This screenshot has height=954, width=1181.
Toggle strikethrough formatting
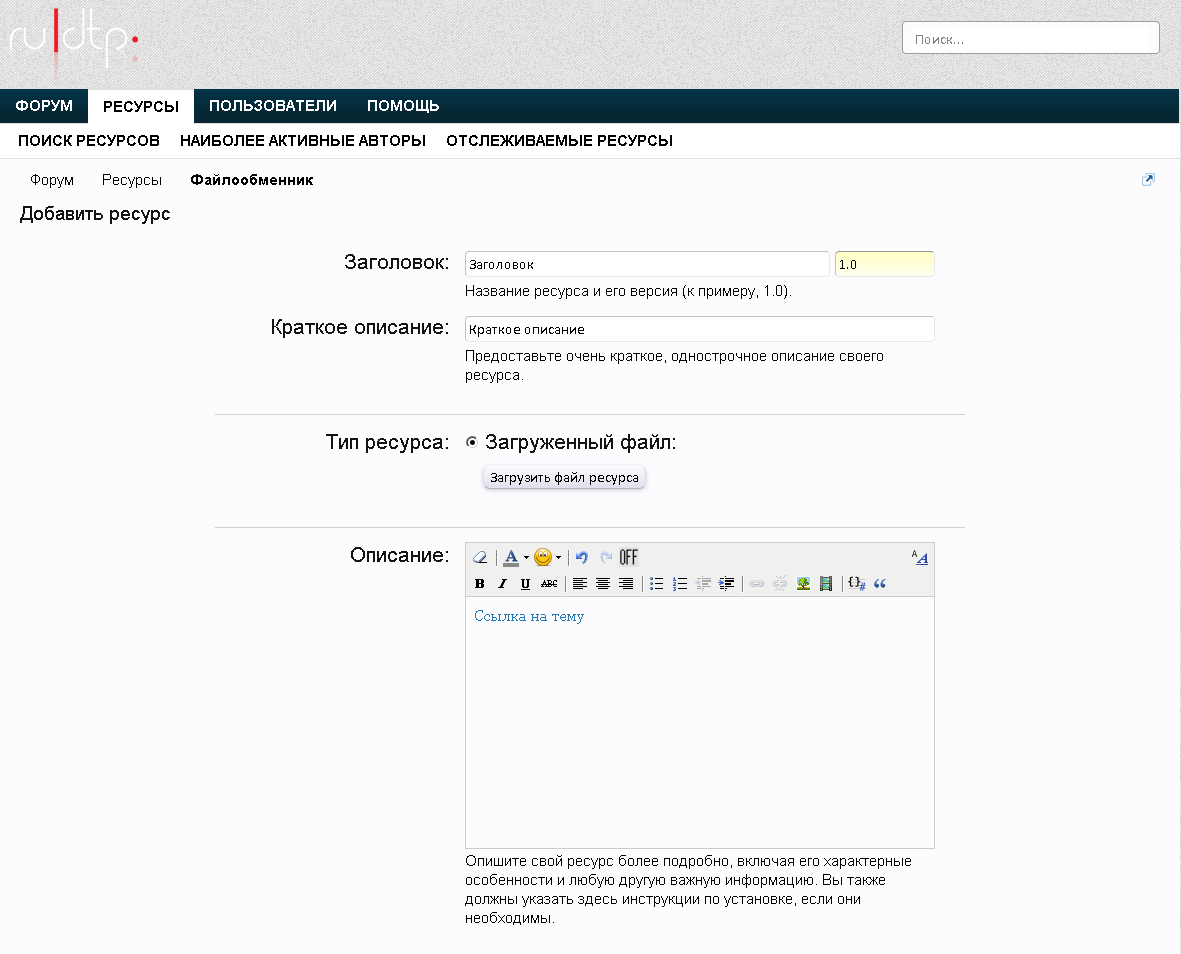549,584
